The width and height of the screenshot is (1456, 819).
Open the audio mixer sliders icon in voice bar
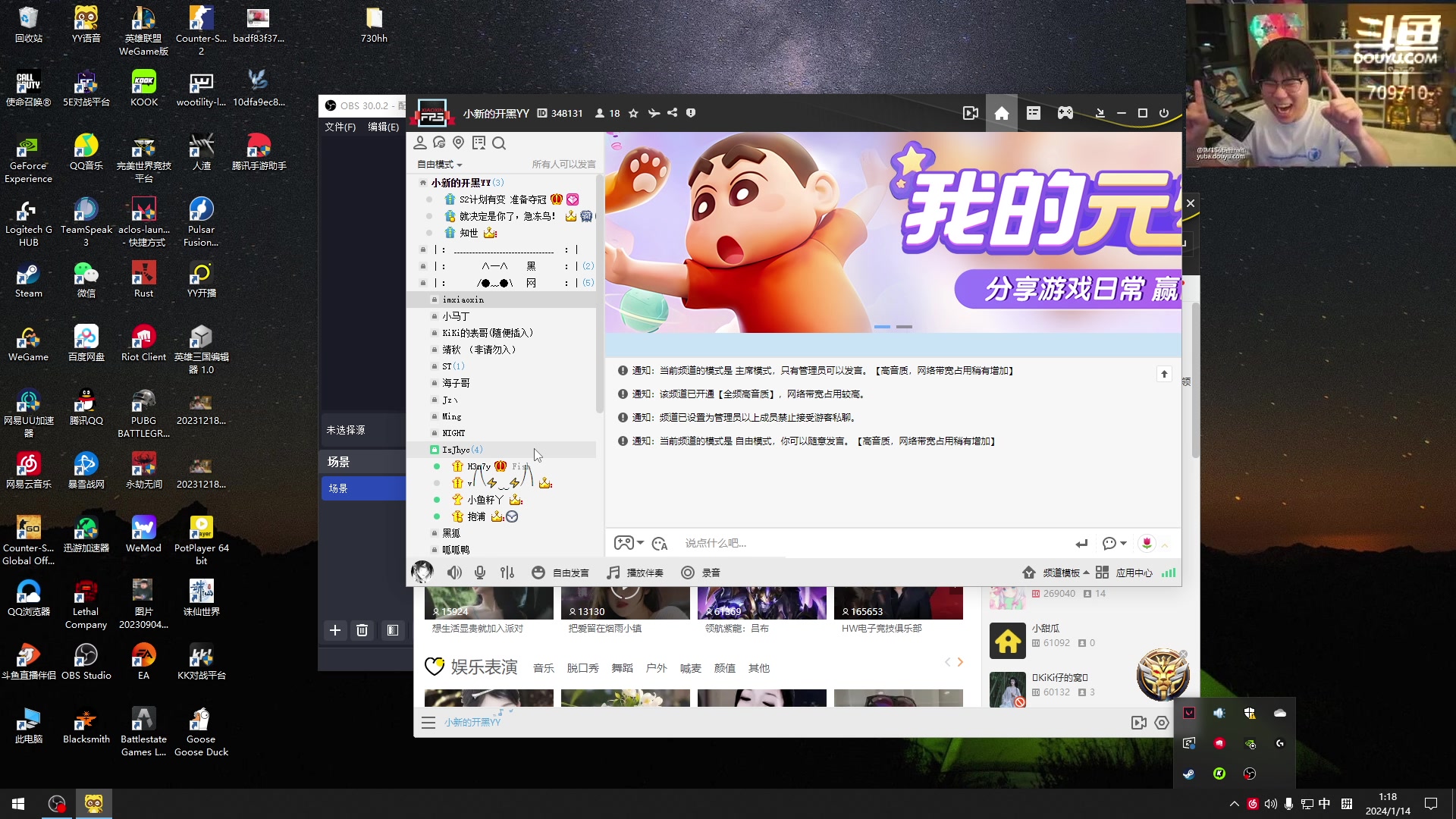click(x=507, y=573)
